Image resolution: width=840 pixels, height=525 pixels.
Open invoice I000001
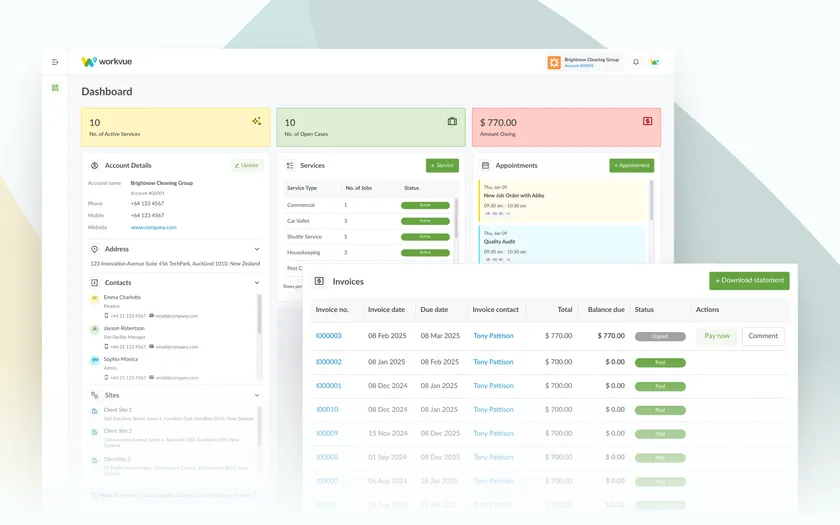tap(328, 386)
